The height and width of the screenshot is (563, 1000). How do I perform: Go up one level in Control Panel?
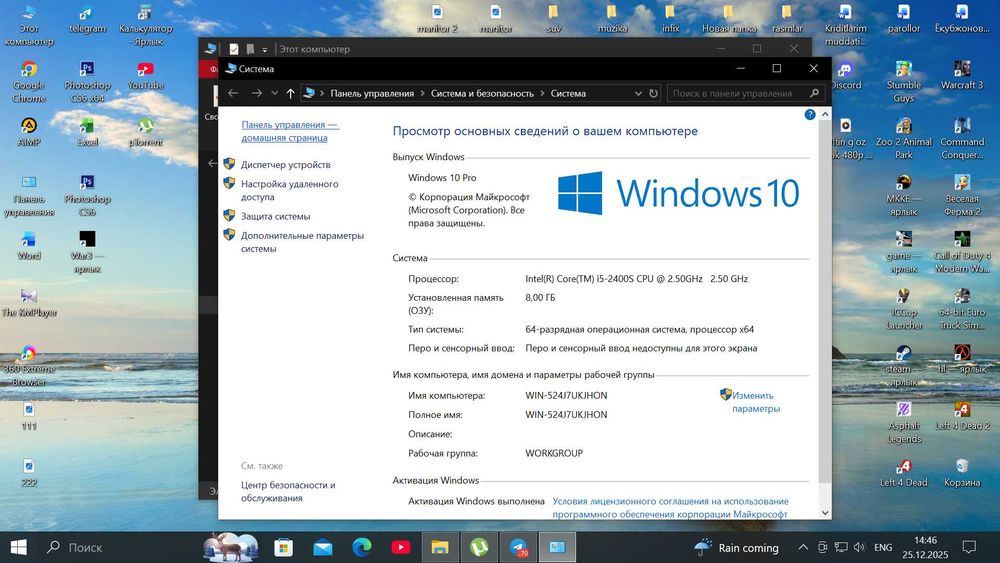[290, 93]
